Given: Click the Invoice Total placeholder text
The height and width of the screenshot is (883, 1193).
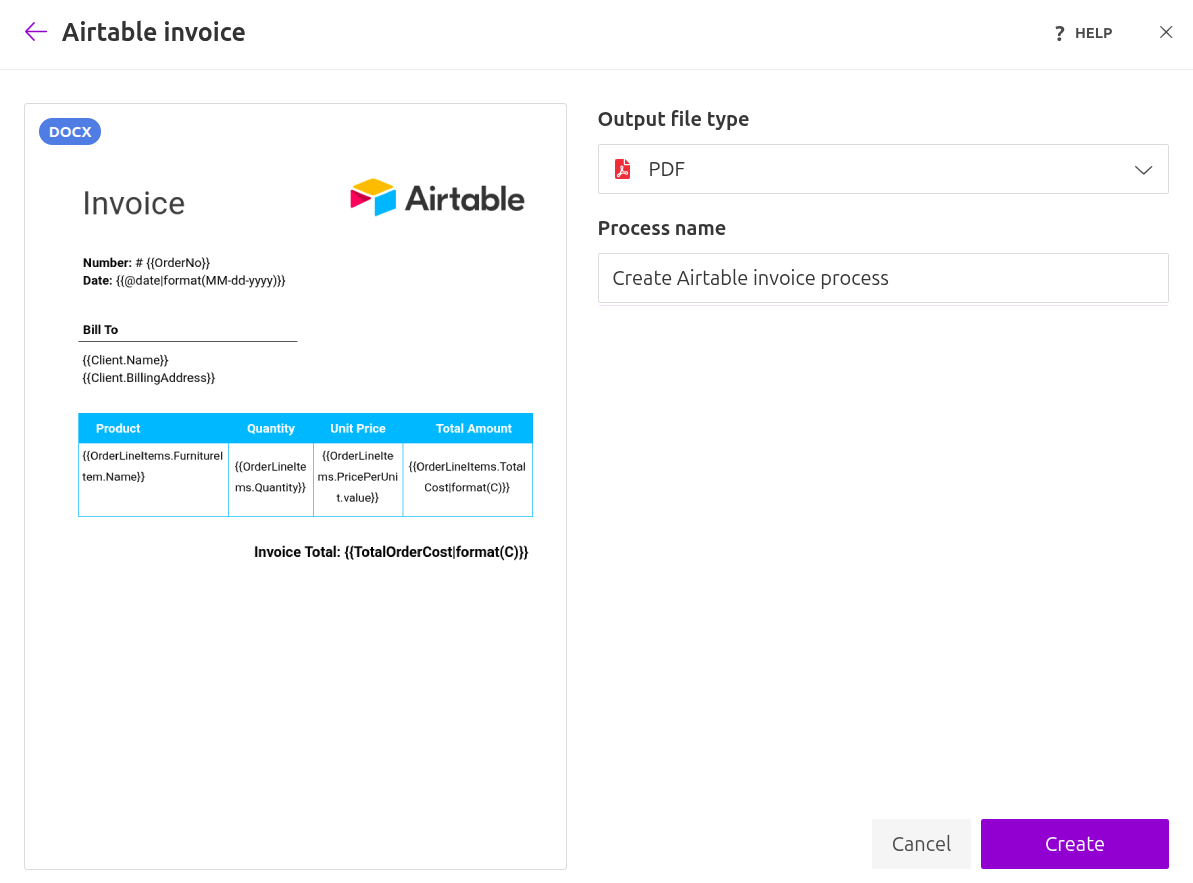Looking at the screenshot, I should (392, 551).
